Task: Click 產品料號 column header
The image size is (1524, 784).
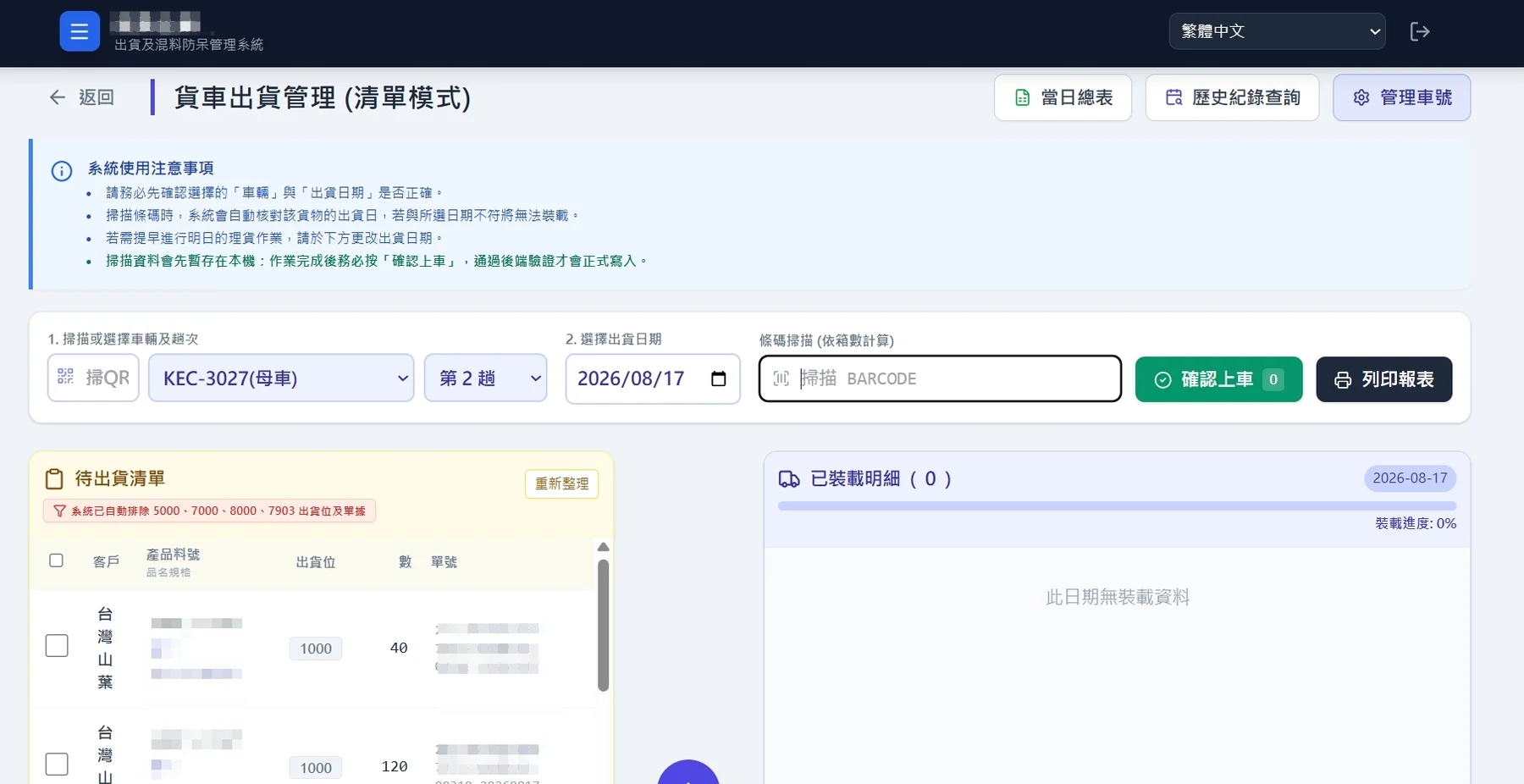Action: (173, 555)
